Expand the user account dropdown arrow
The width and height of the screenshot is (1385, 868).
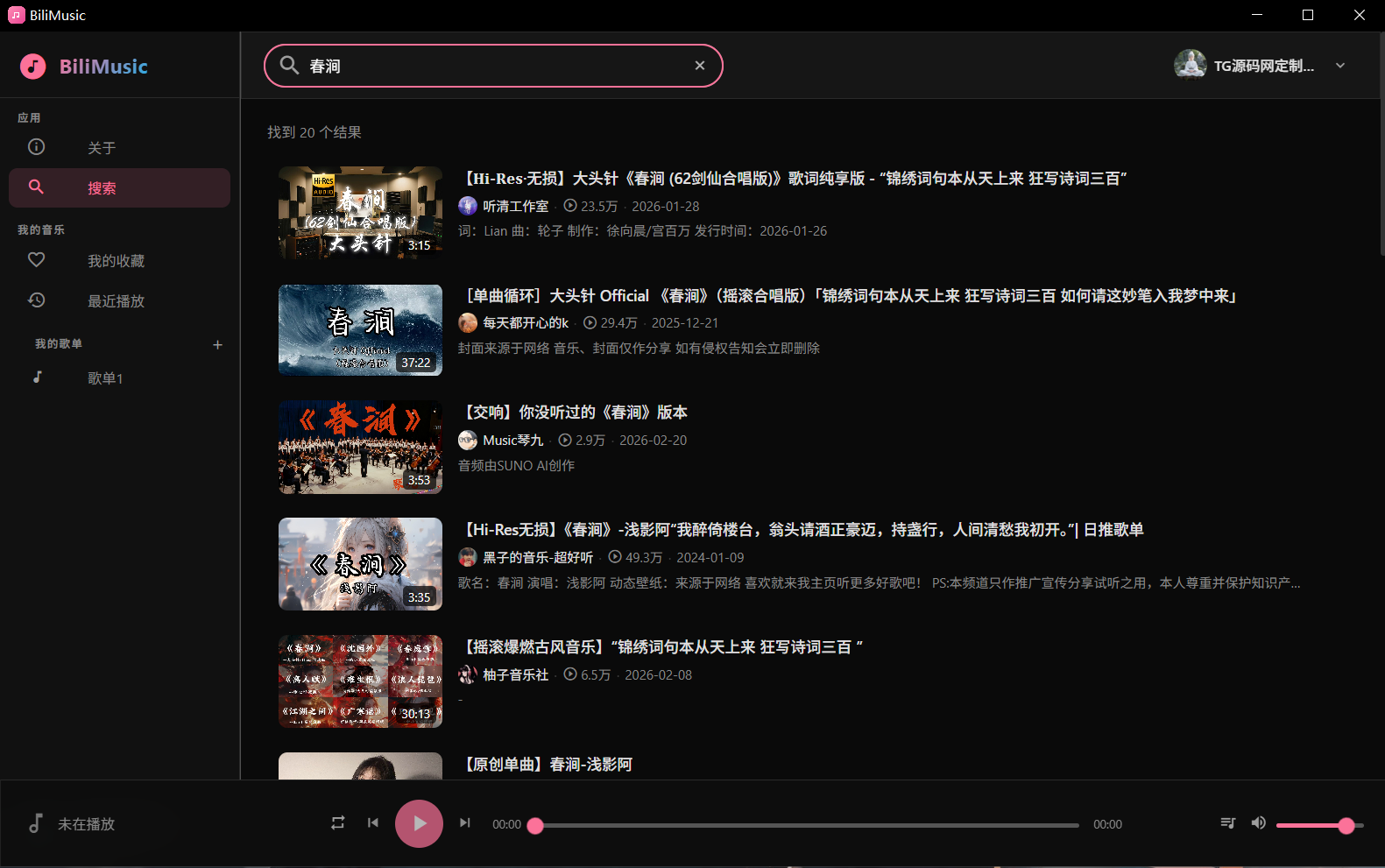click(x=1340, y=66)
